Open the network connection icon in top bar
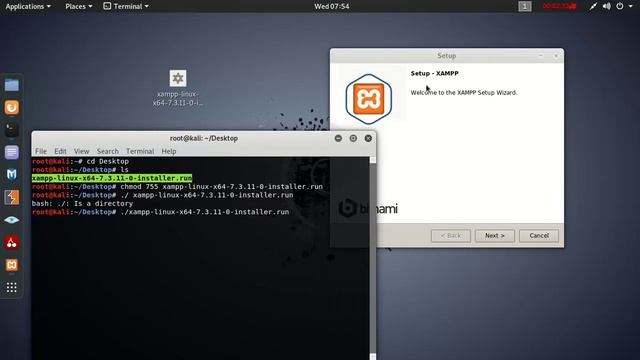The height and width of the screenshot is (360, 640). tap(593, 6)
